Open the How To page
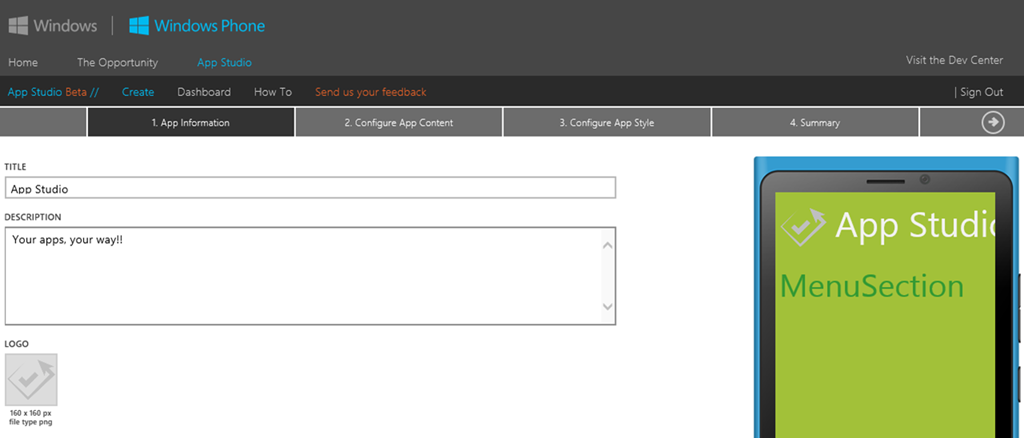1024x438 pixels. [x=273, y=92]
